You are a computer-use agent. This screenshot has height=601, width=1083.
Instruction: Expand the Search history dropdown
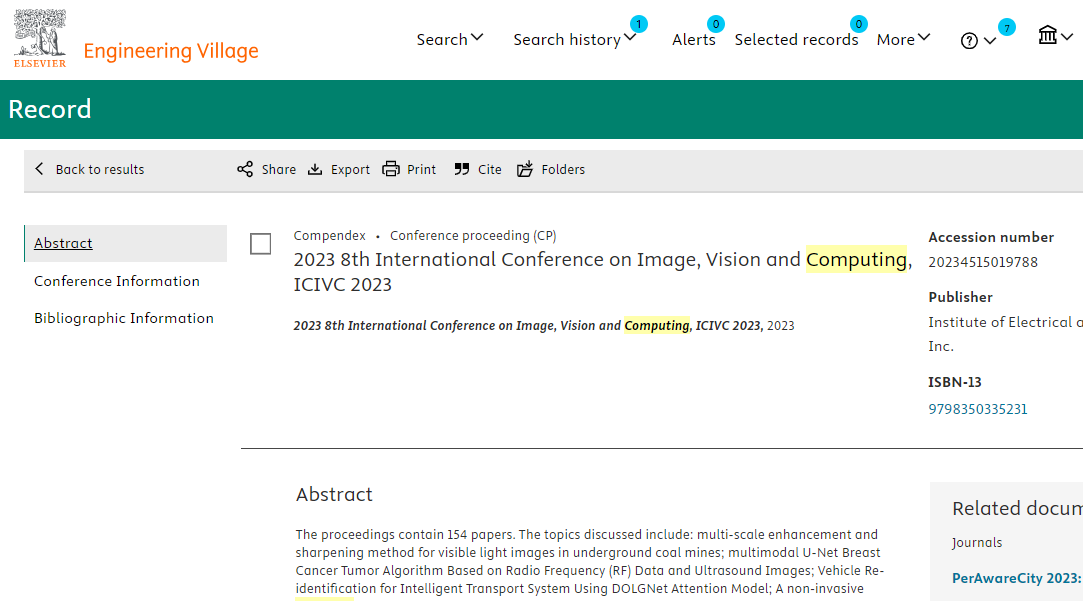coord(574,39)
